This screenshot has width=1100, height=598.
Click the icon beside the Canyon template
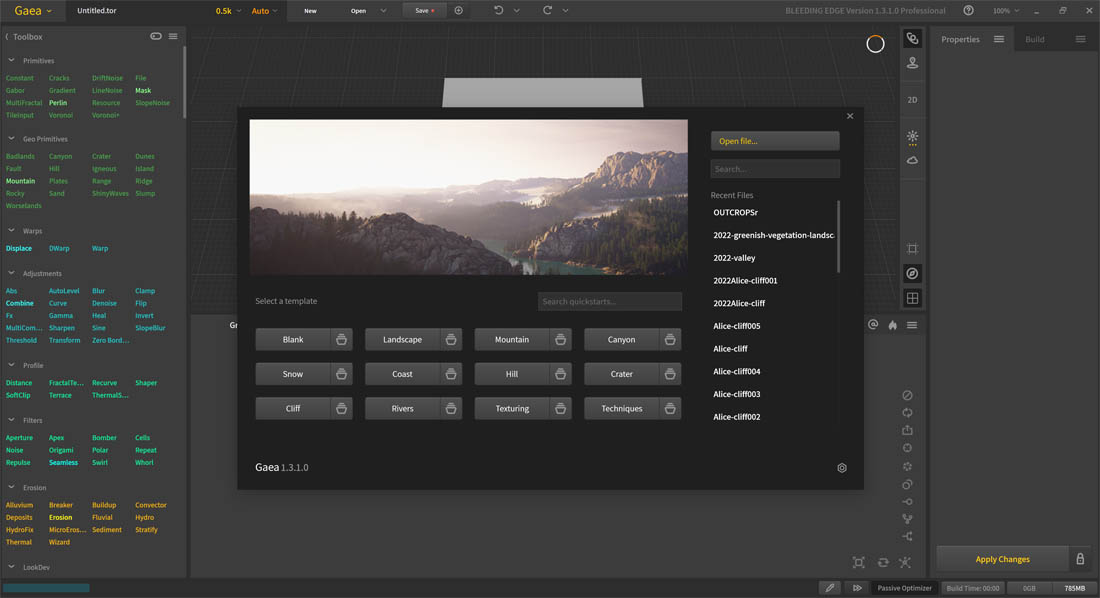click(670, 340)
